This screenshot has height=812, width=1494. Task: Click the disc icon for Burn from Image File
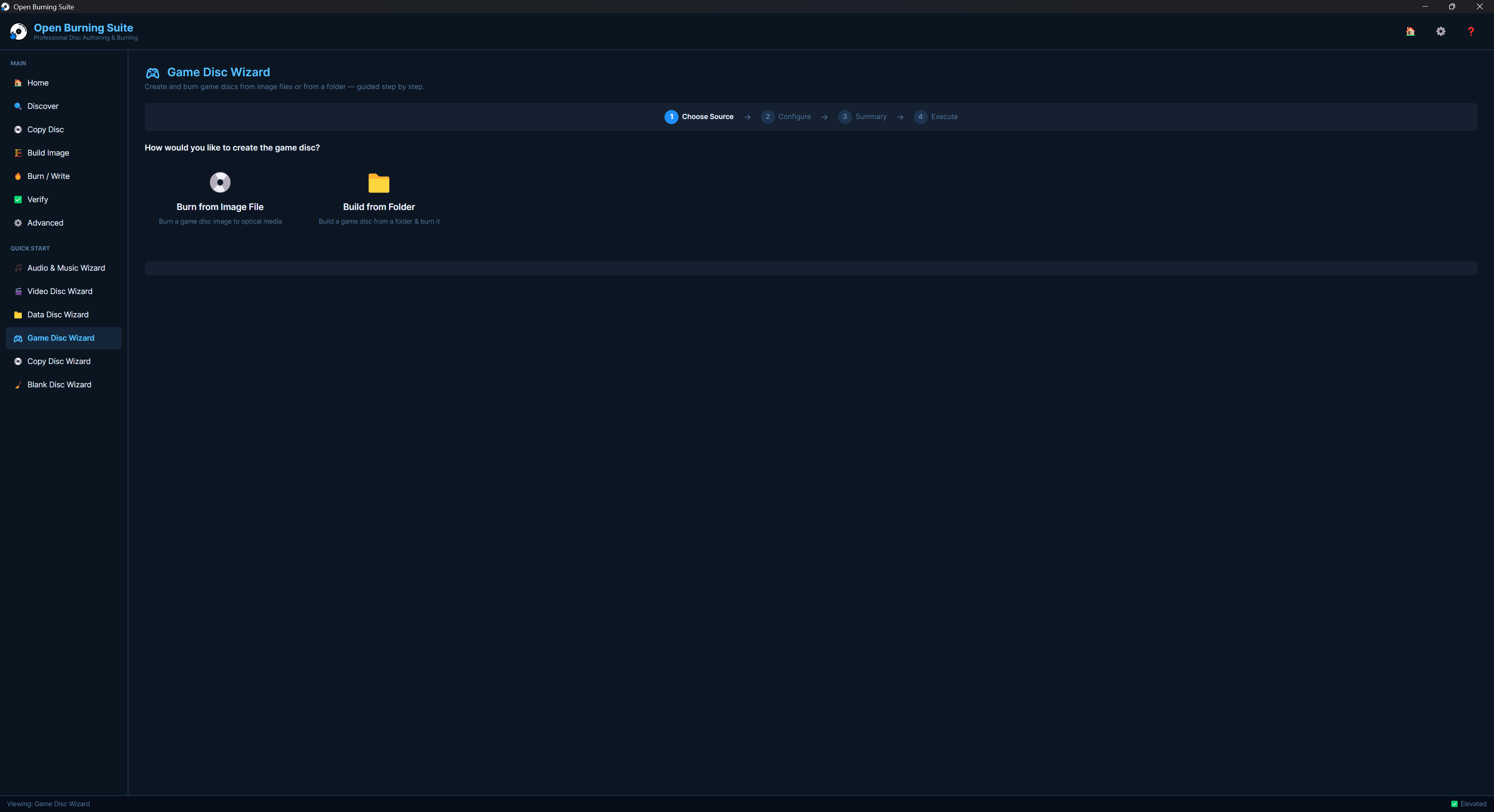(220, 182)
